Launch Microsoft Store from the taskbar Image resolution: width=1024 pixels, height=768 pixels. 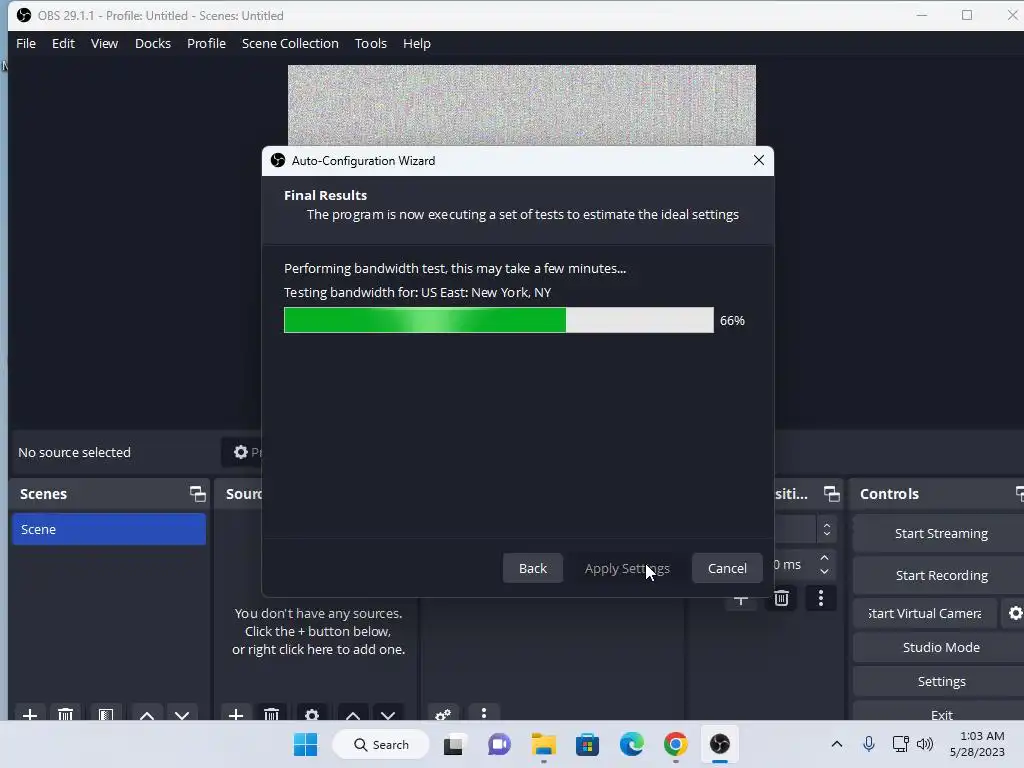[x=587, y=744]
